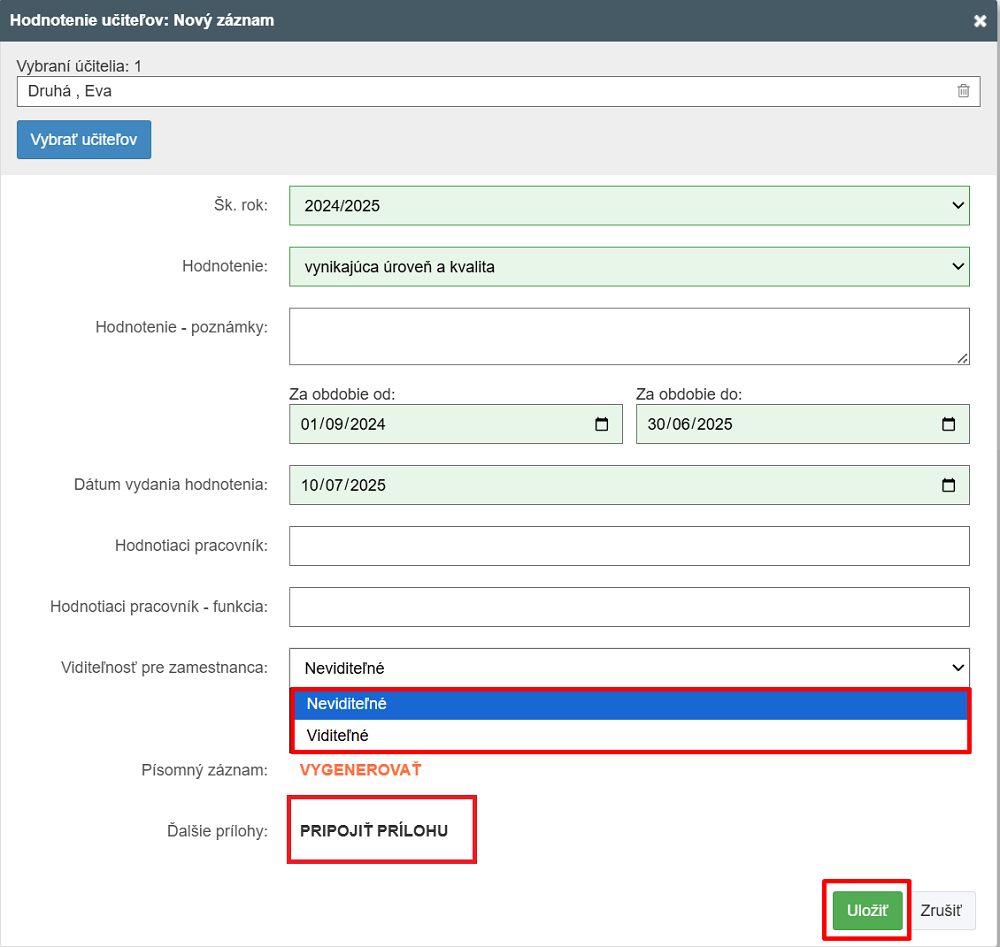Viewport: 1000px width, 947px height.
Task: Collapse the Viditeľnosť pre zamestnanca dropdown
Action: point(629,667)
